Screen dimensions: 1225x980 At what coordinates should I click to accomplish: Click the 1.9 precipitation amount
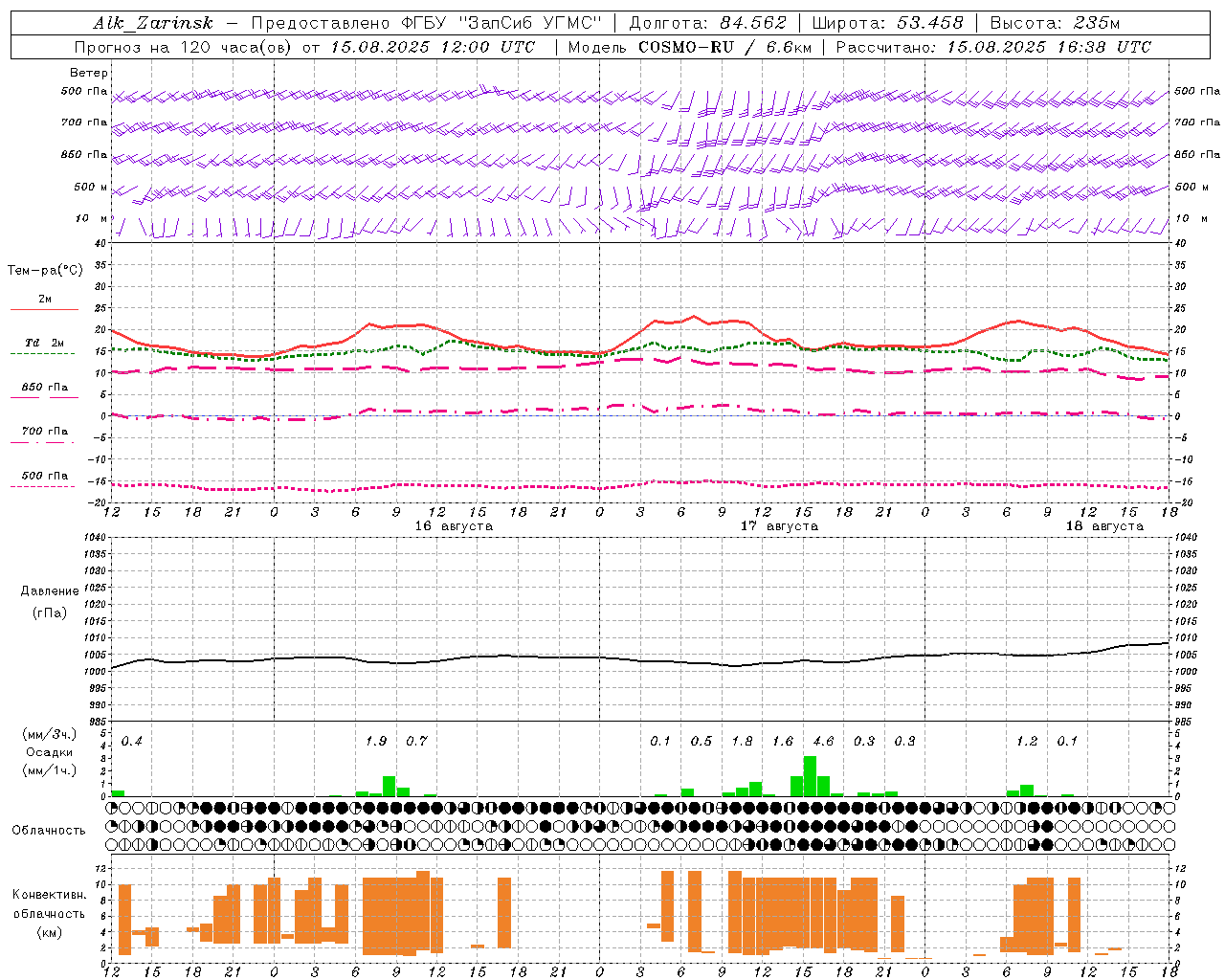[x=376, y=741]
